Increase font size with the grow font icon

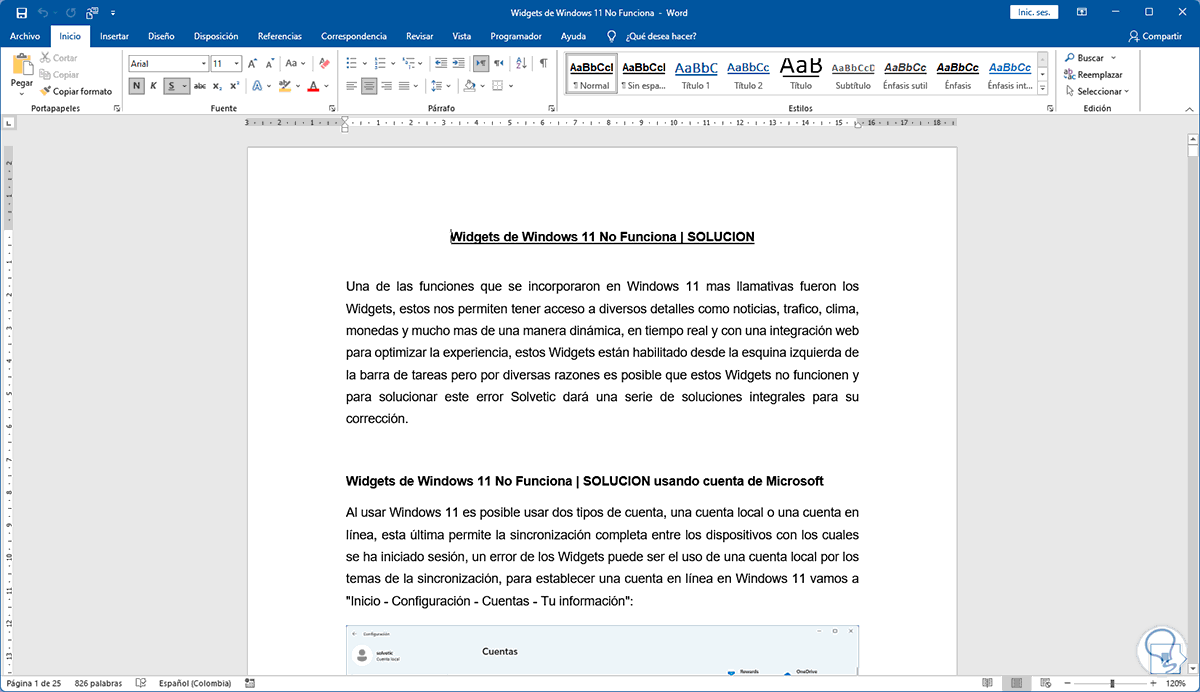tap(252, 64)
